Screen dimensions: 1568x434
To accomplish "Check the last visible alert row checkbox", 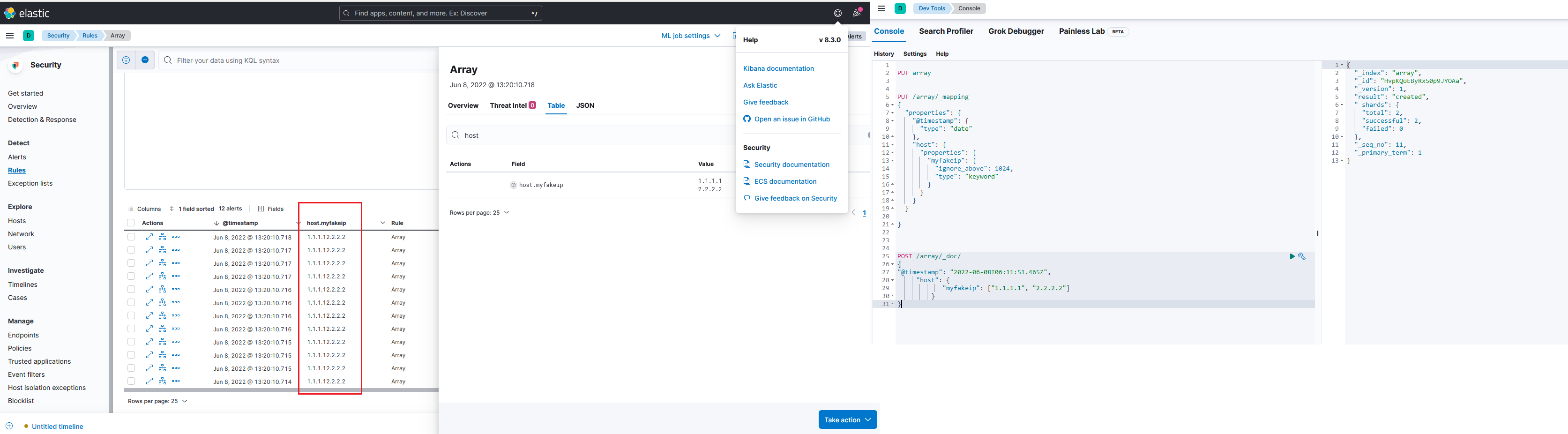I will coord(131,381).
